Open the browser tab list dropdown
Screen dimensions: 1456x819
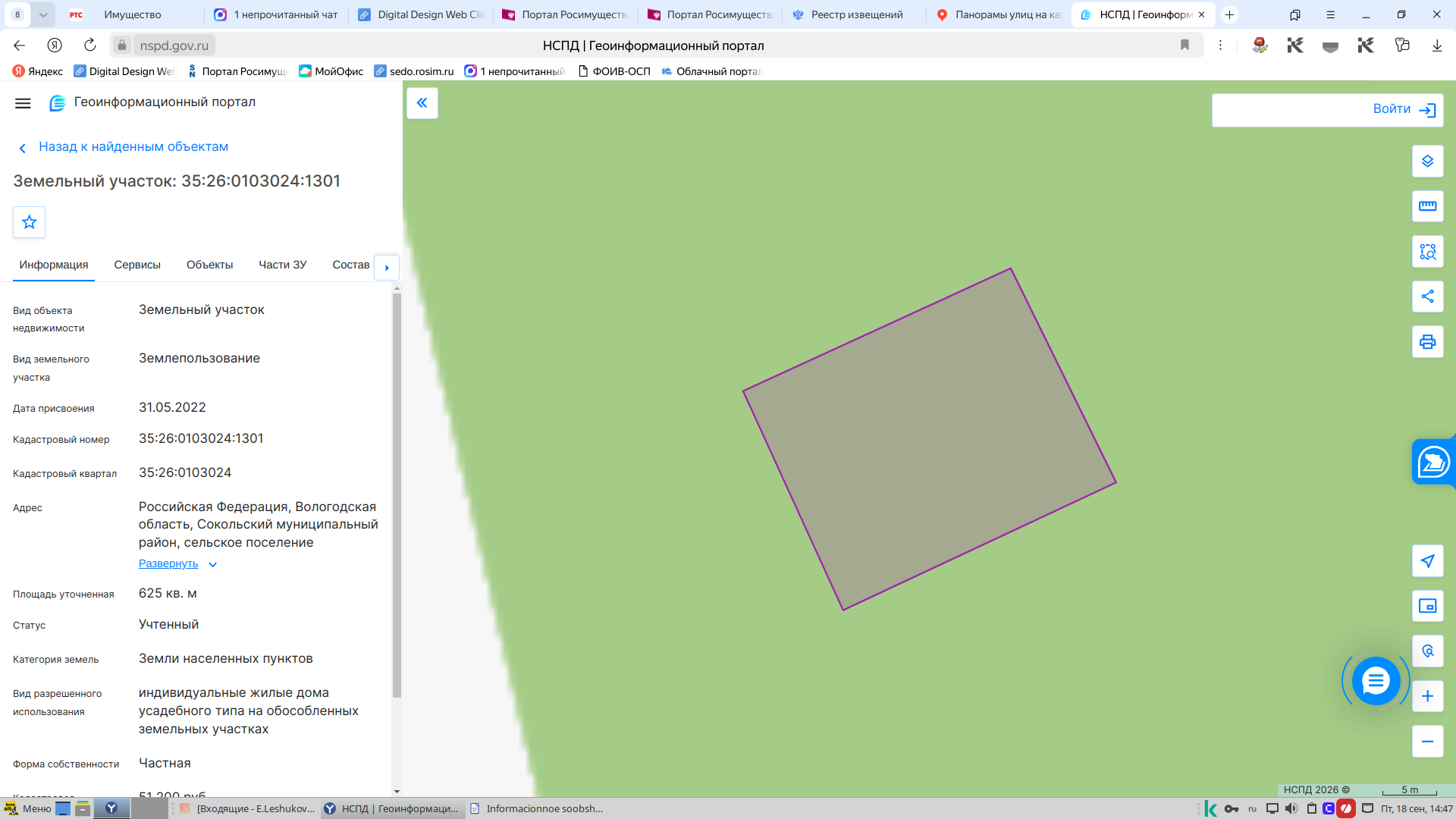point(43,14)
